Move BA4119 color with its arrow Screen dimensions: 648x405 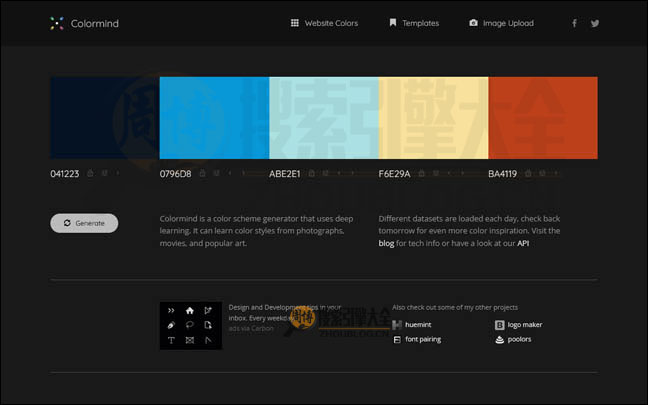tap(556, 173)
